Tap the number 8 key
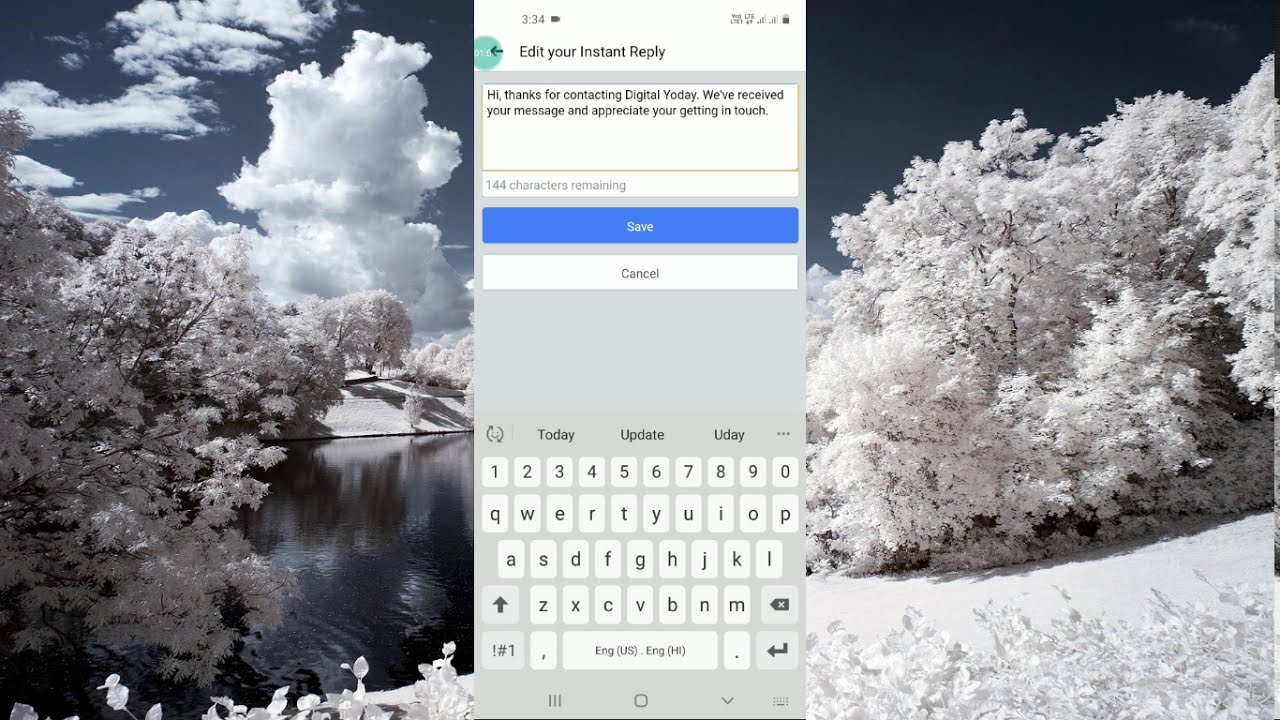This screenshot has height=720, width=1280. tap(721, 471)
